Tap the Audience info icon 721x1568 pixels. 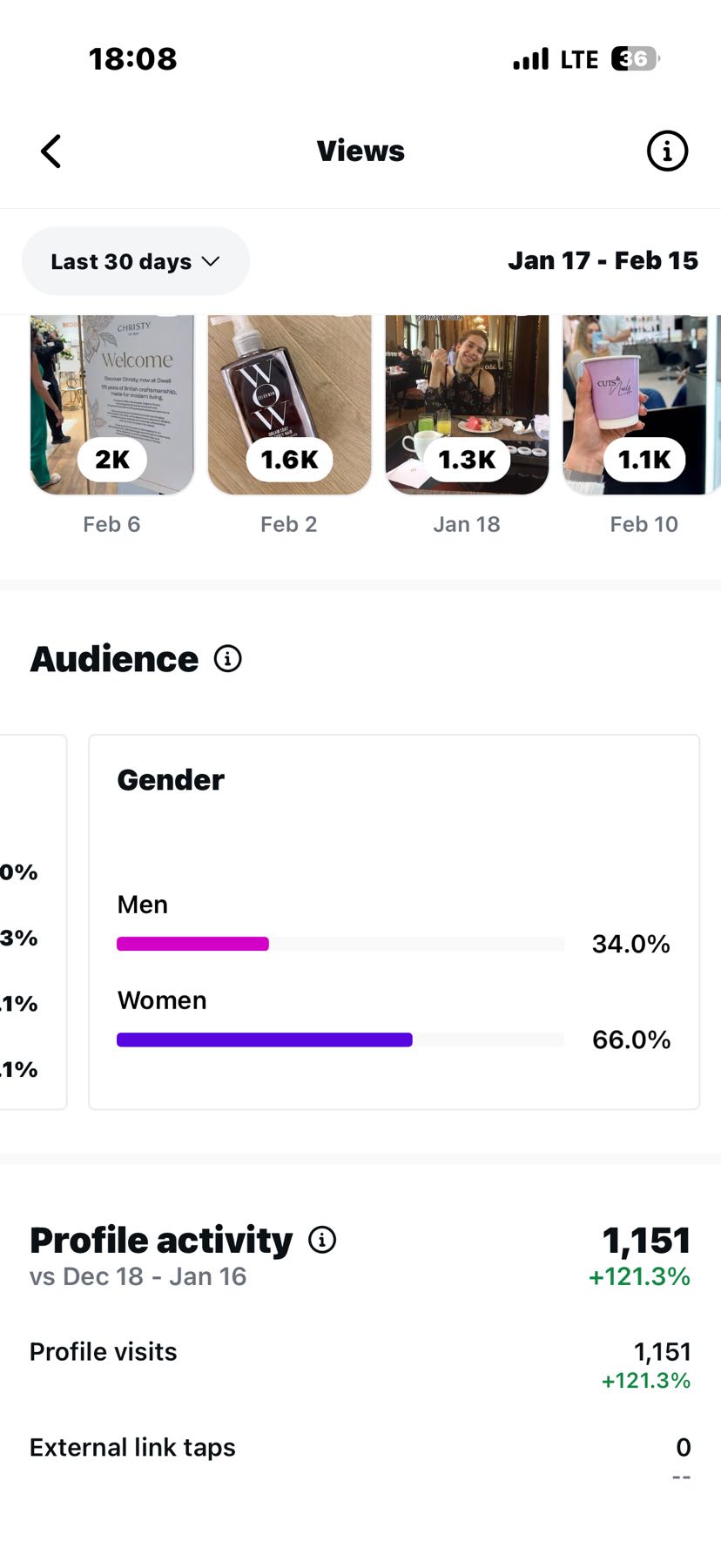click(228, 659)
